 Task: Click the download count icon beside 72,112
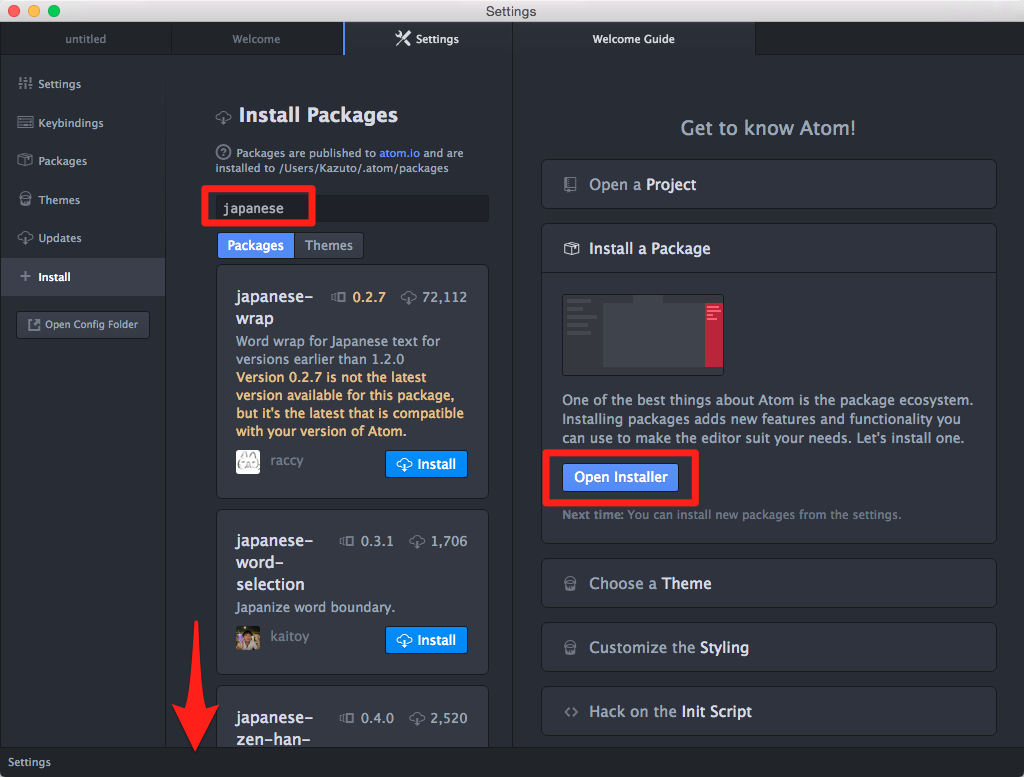pos(409,298)
